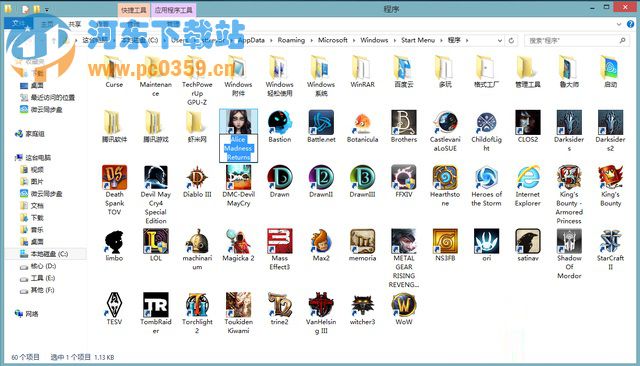Select the machinarium shortcut icon
Image resolution: width=640 pixels, height=366 pixels.
coord(197,241)
